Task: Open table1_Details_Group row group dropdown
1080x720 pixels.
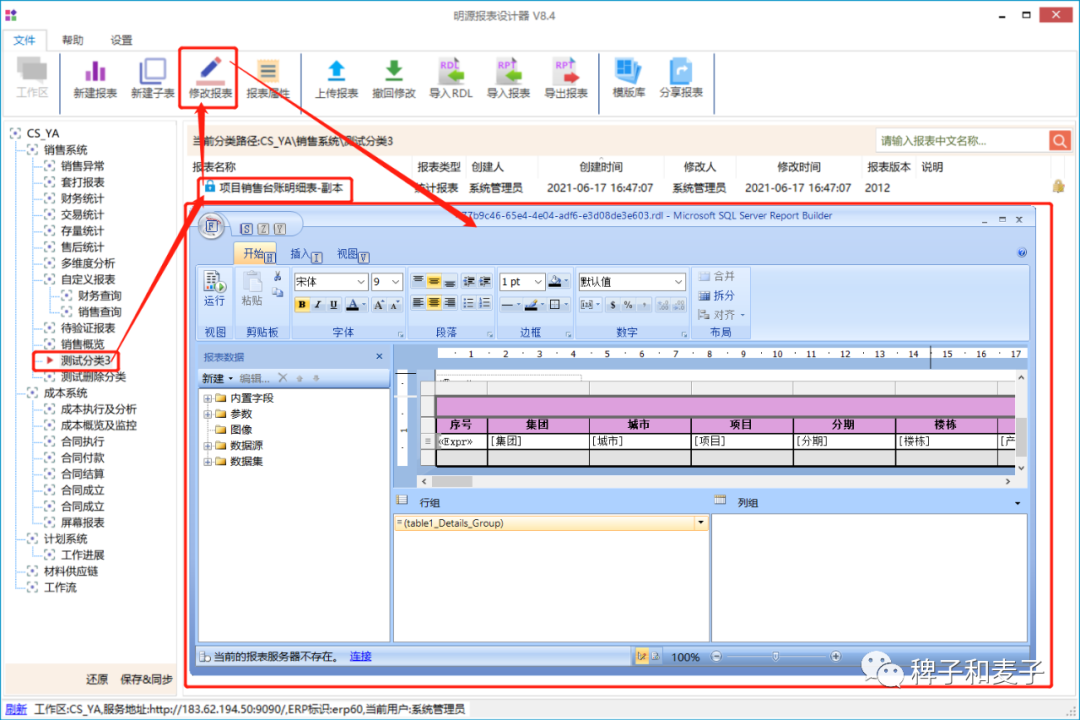Action: click(701, 523)
